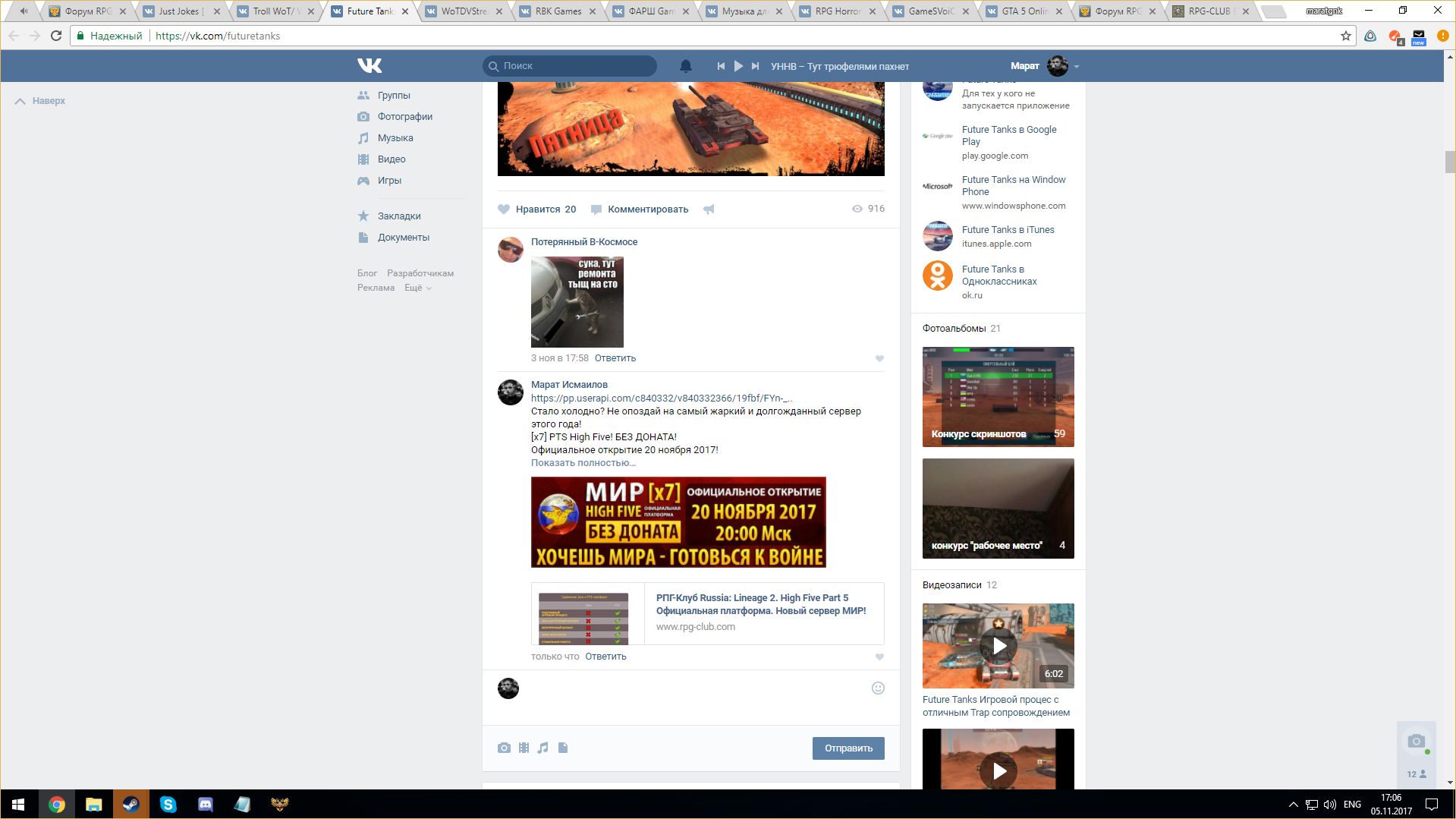
Task: Open Discord from the taskbar
Action: 205,805
